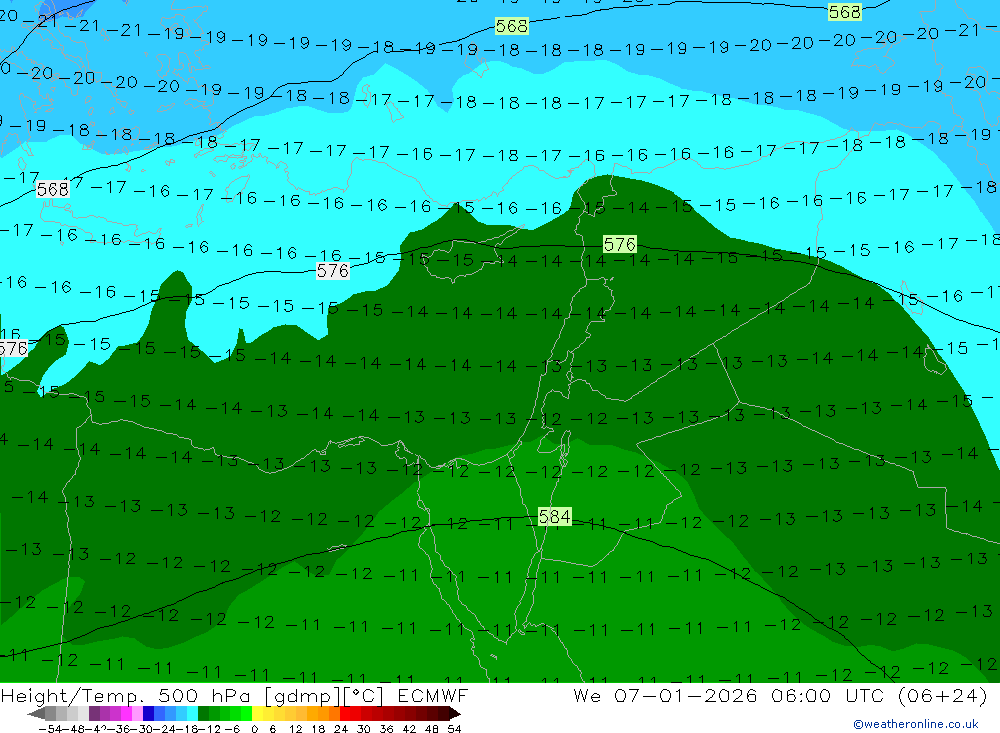
Task: Click the 568 label next to -17 -16
Action: click(52, 189)
